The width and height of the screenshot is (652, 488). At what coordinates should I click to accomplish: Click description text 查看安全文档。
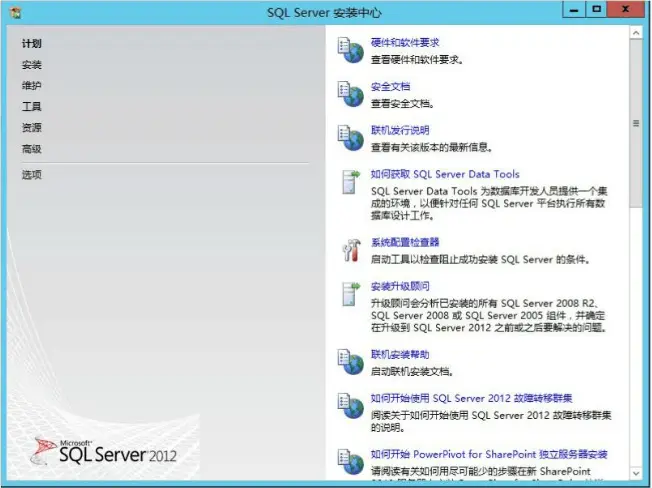[x=403, y=104]
